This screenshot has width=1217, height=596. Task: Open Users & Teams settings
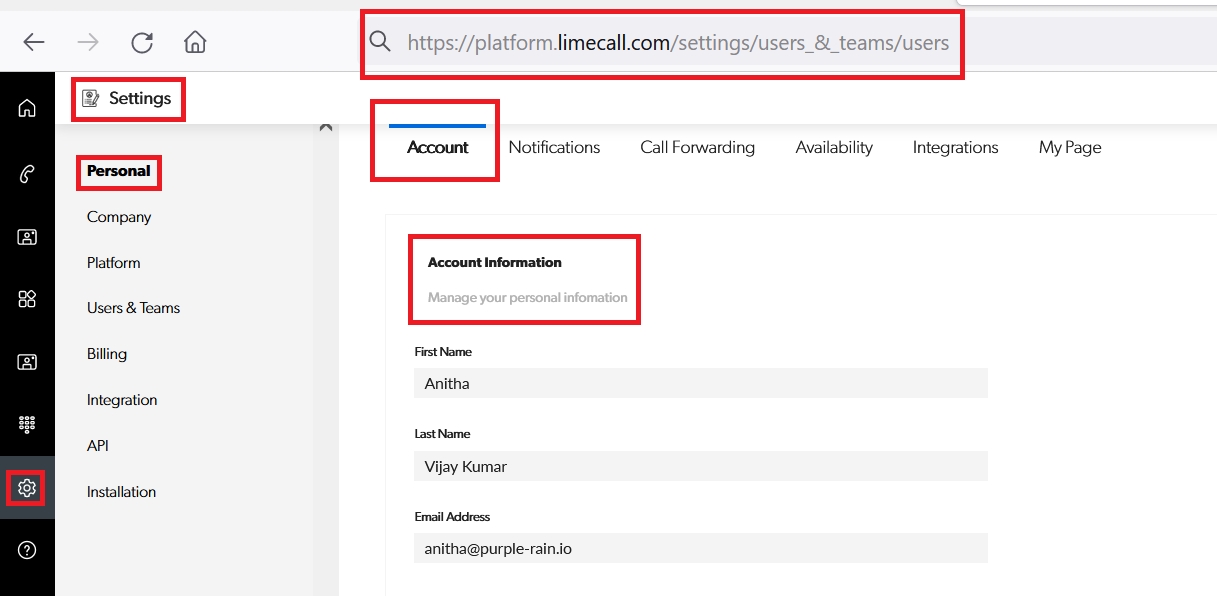[x=133, y=308]
